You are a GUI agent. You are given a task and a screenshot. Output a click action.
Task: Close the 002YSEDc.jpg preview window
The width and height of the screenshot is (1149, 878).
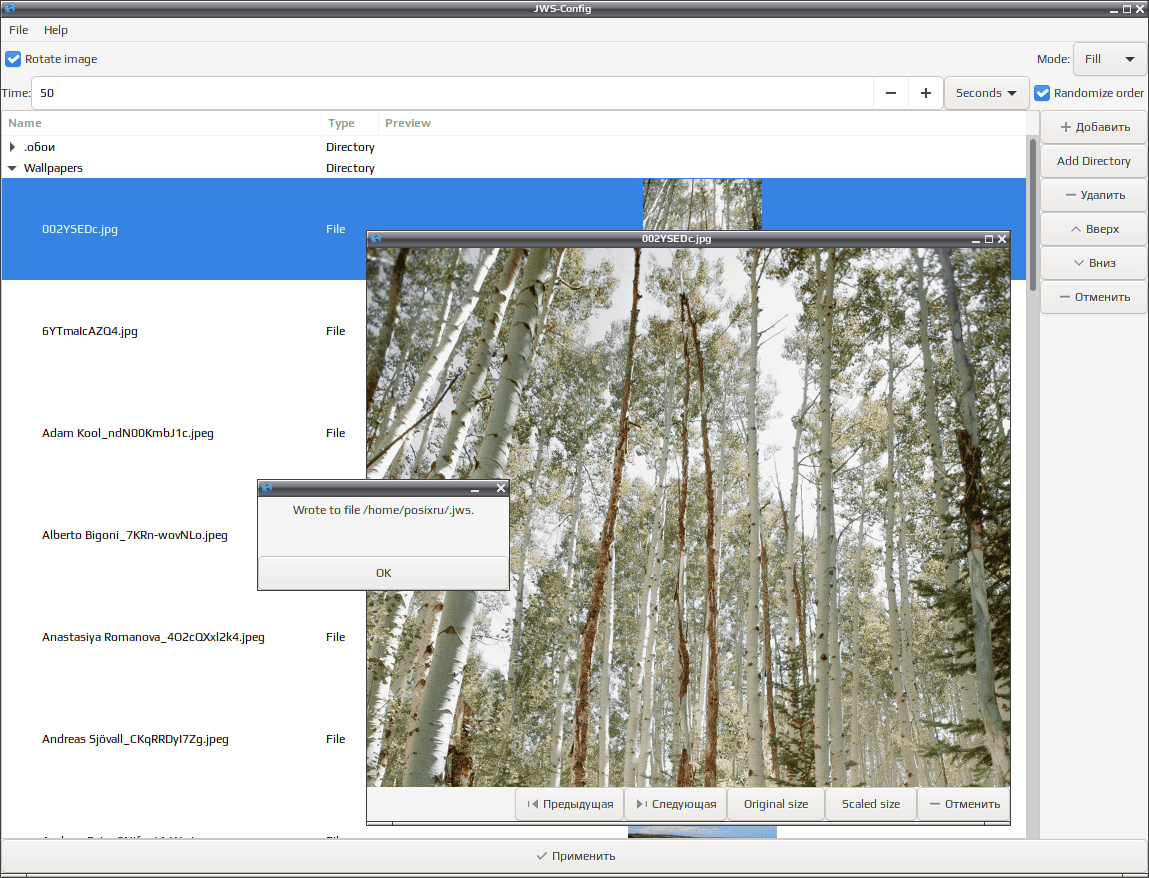pos(1002,239)
